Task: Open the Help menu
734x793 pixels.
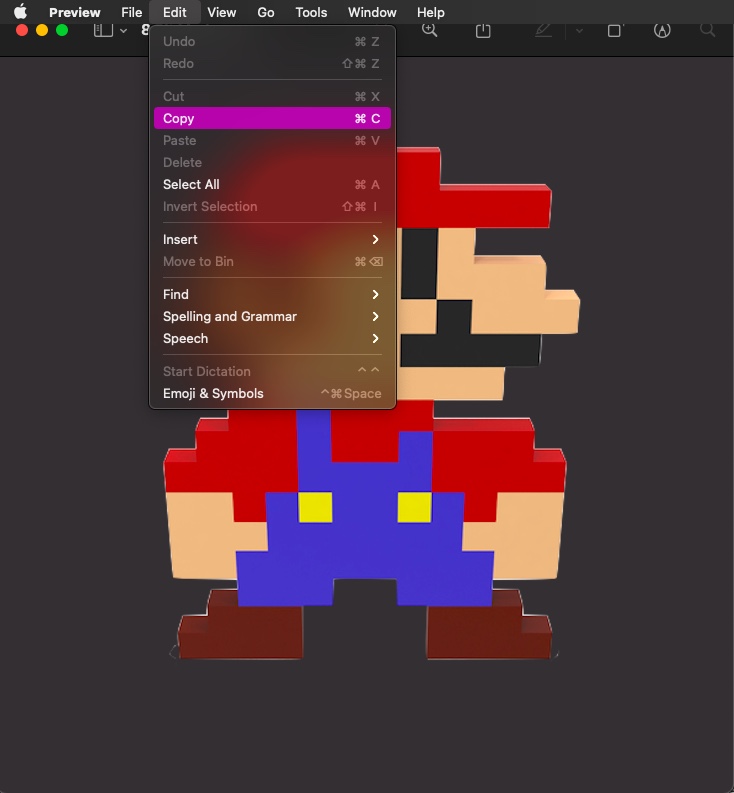Action: tap(430, 12)
